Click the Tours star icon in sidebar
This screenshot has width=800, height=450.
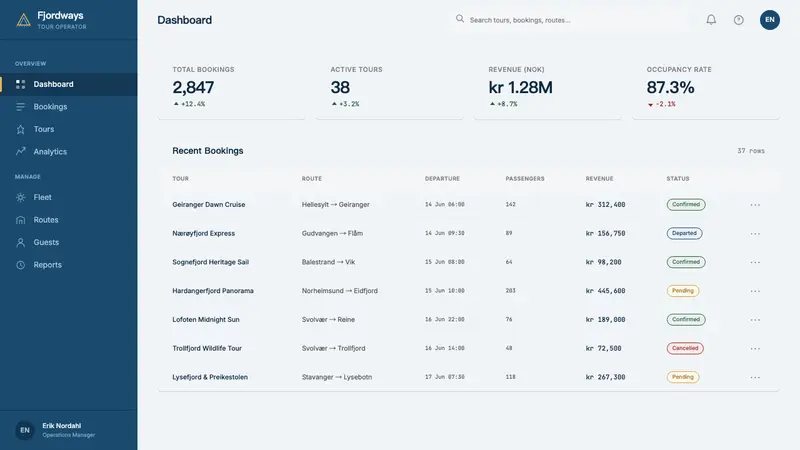20,130
